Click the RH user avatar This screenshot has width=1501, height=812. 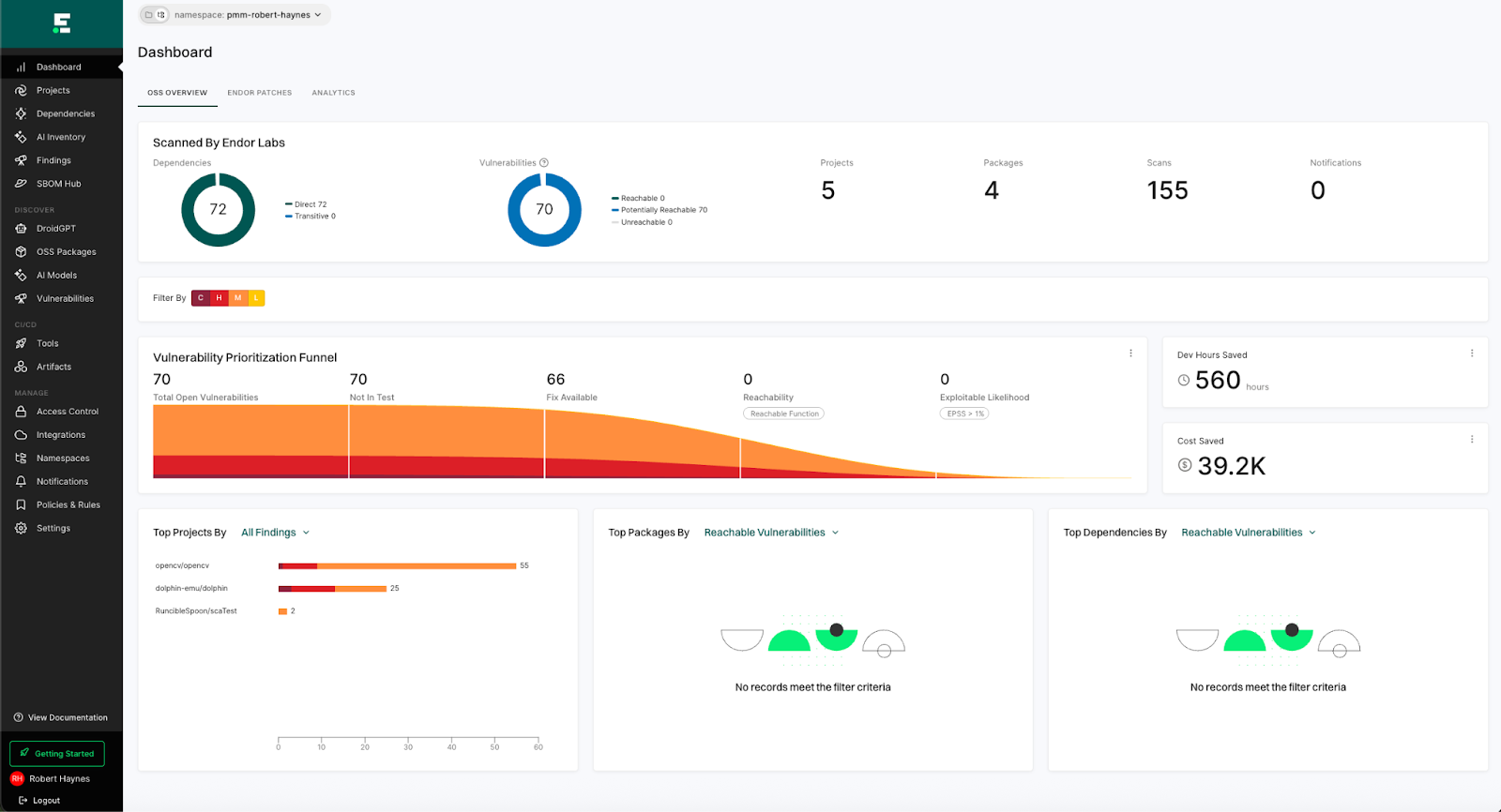[x=17, y=779]
